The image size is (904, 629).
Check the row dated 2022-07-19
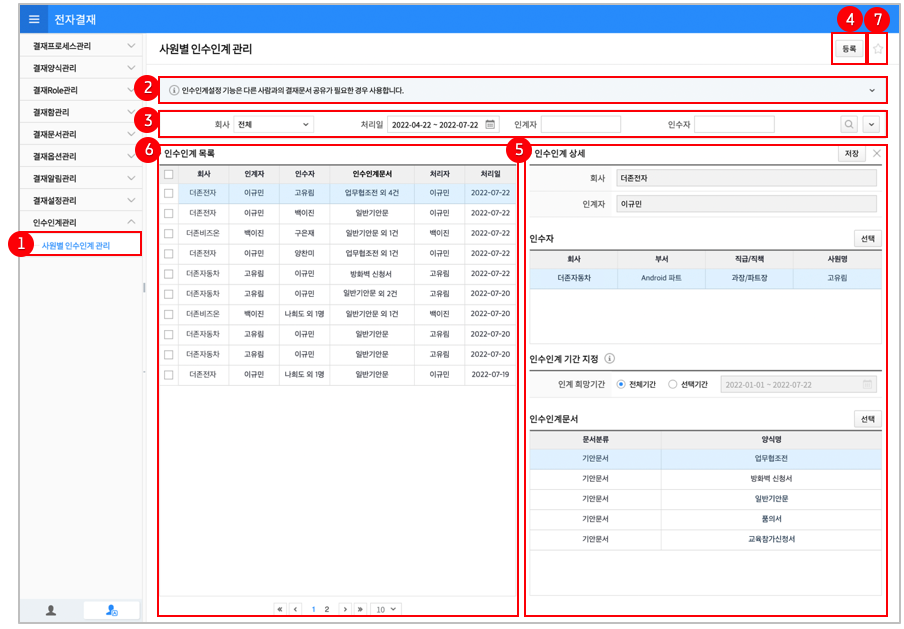(x=168, y=375)
